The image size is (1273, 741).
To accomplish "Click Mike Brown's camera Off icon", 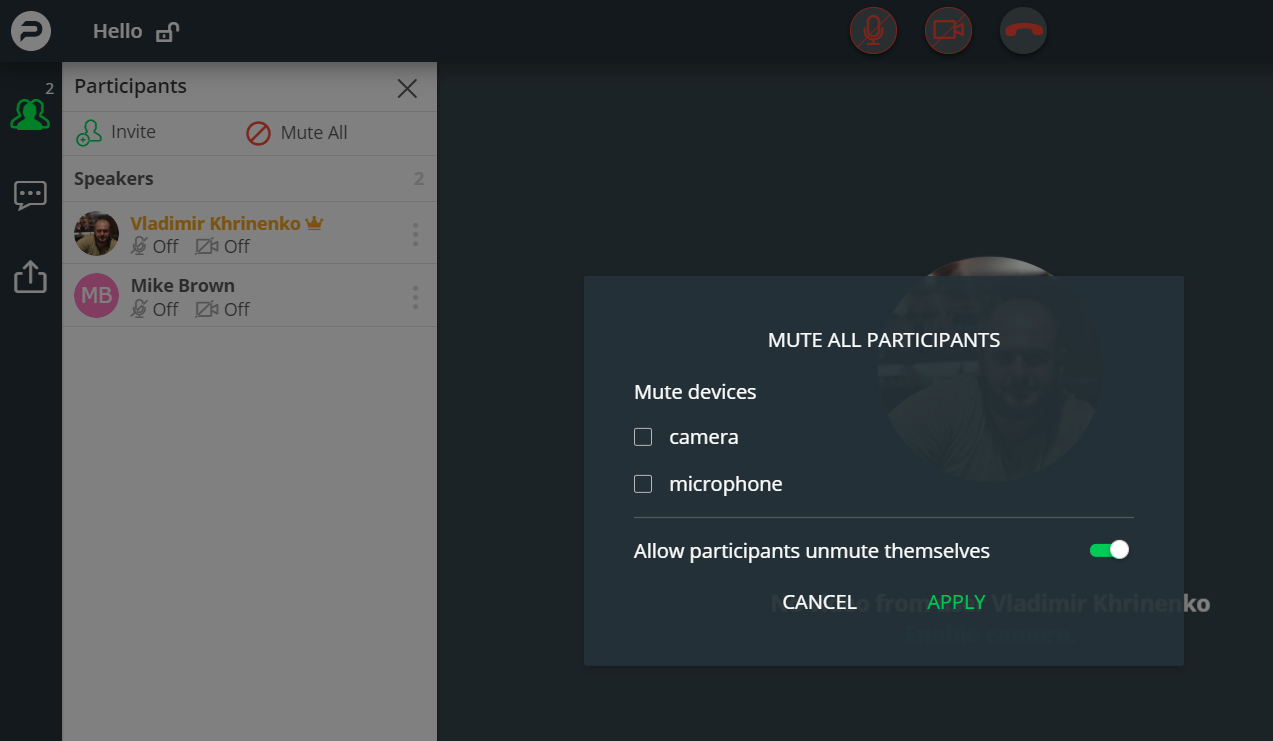I will click(207, 309).
